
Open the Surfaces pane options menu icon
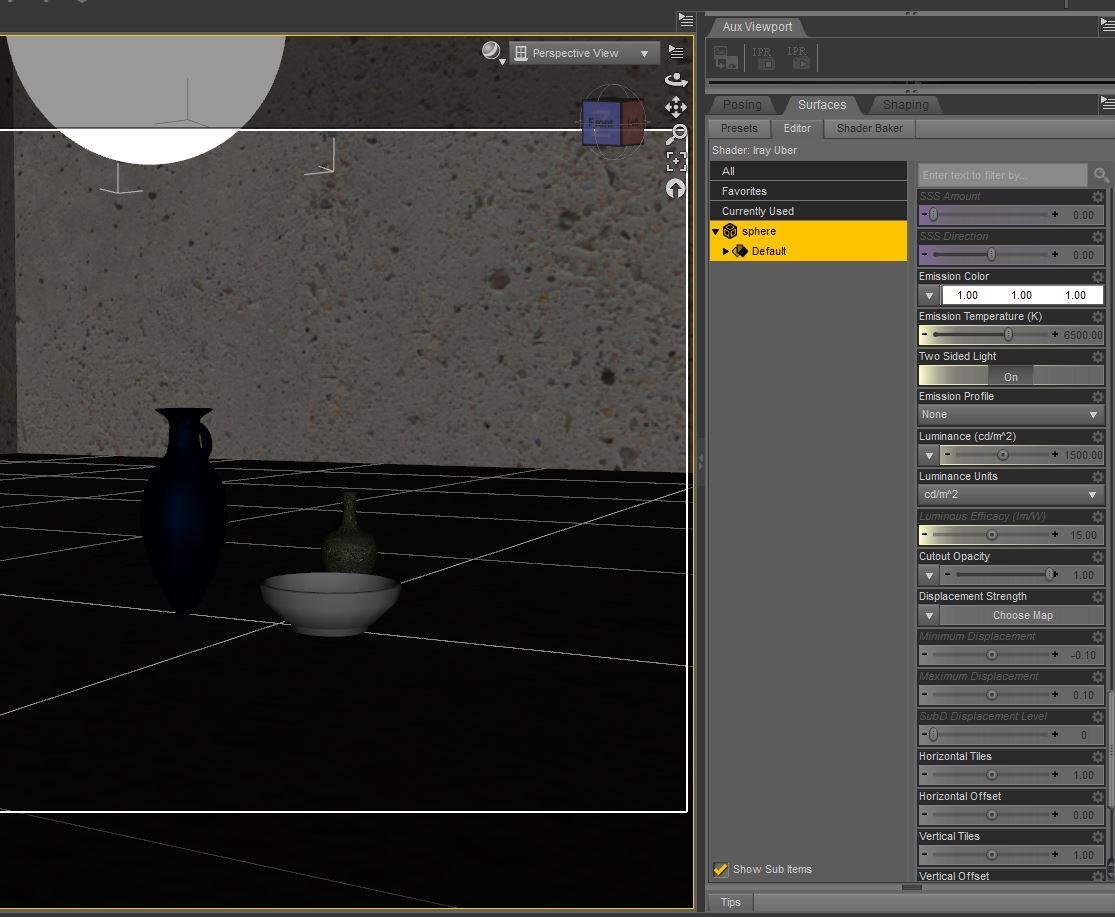[x=1107, y=104]
